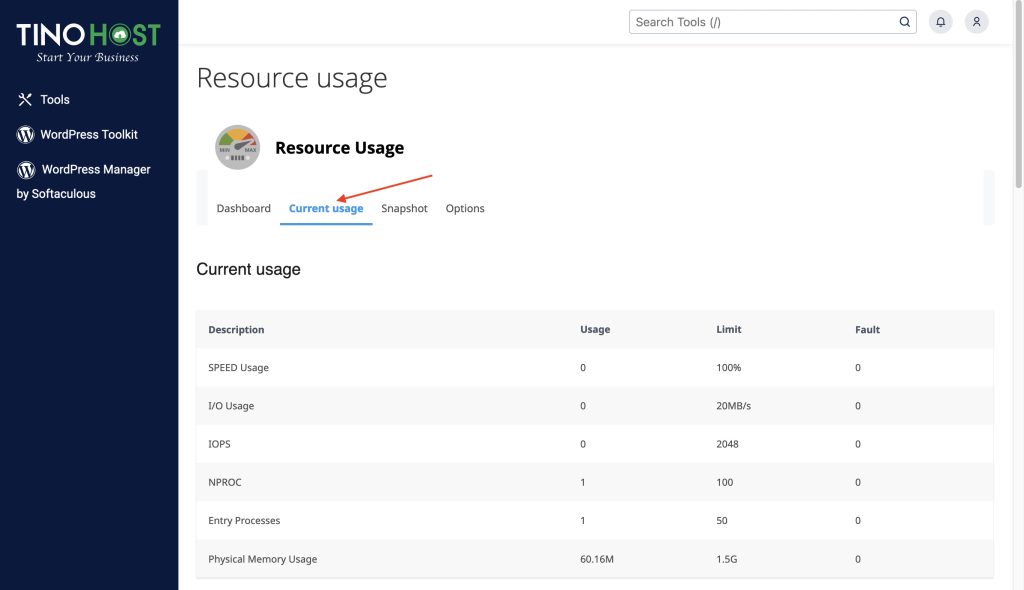Click the Current usage section heading

(248, 269)
